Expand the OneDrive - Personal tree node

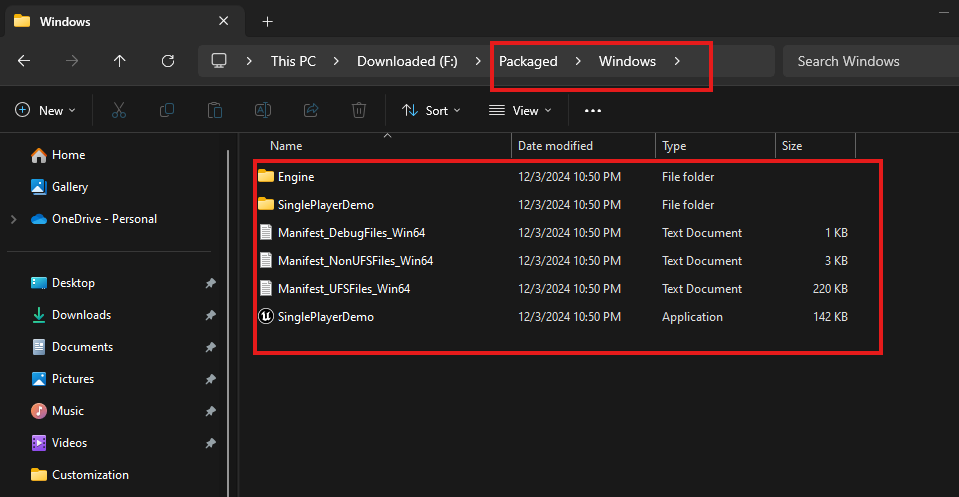click(12, 219)
